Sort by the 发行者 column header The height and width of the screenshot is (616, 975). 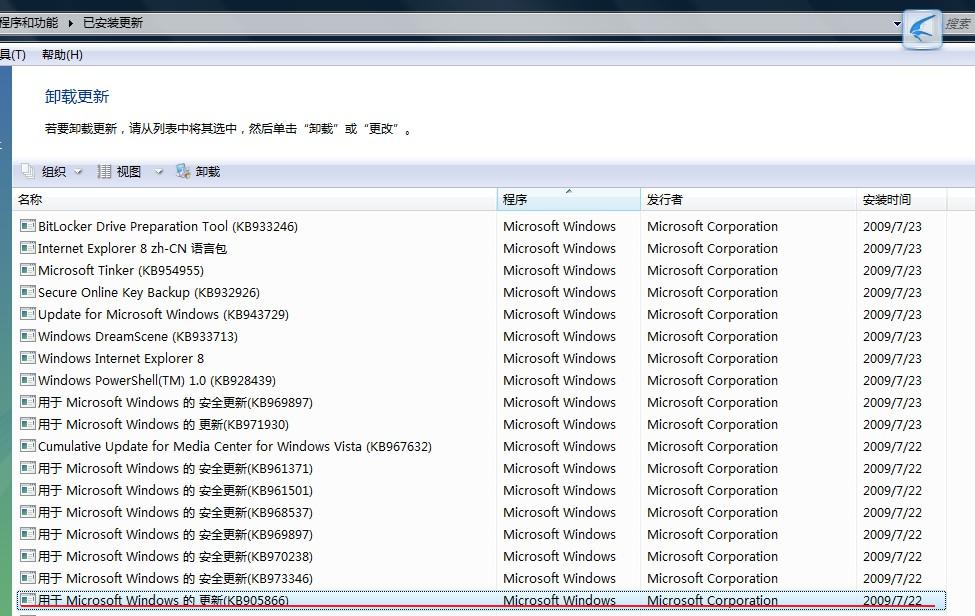coord(748,200)
